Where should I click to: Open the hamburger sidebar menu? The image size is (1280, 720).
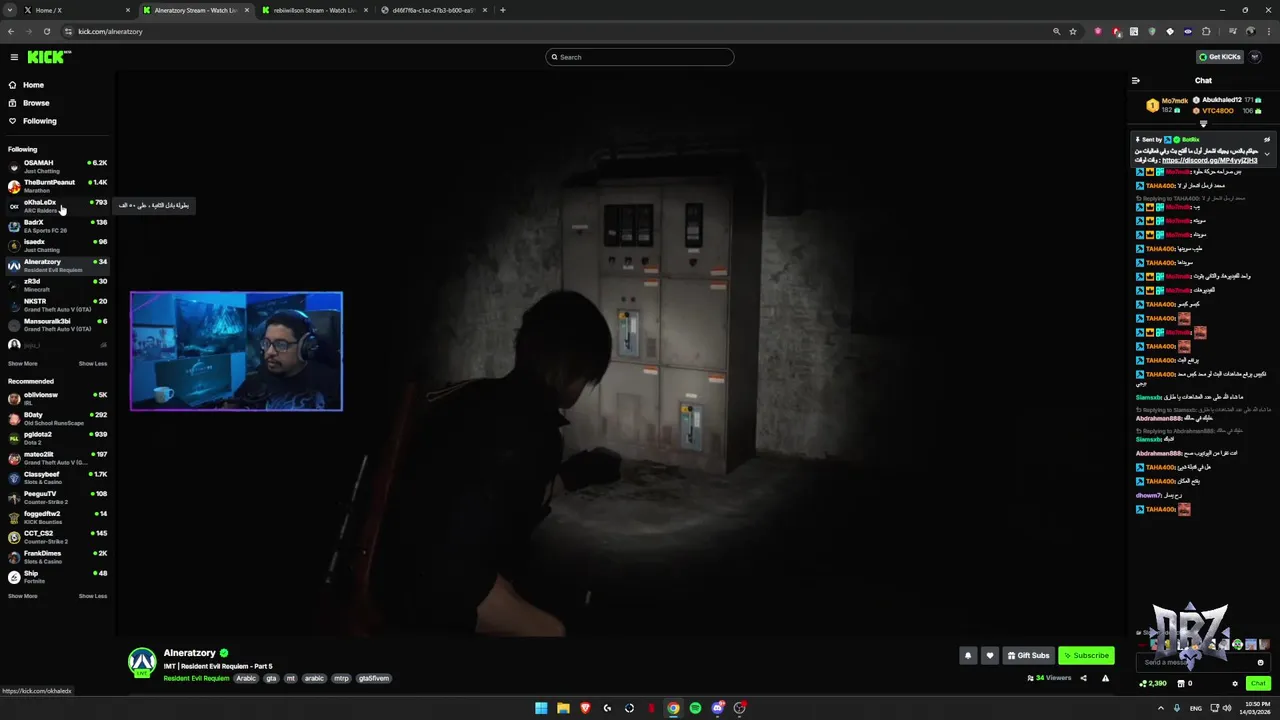(14, 57)
